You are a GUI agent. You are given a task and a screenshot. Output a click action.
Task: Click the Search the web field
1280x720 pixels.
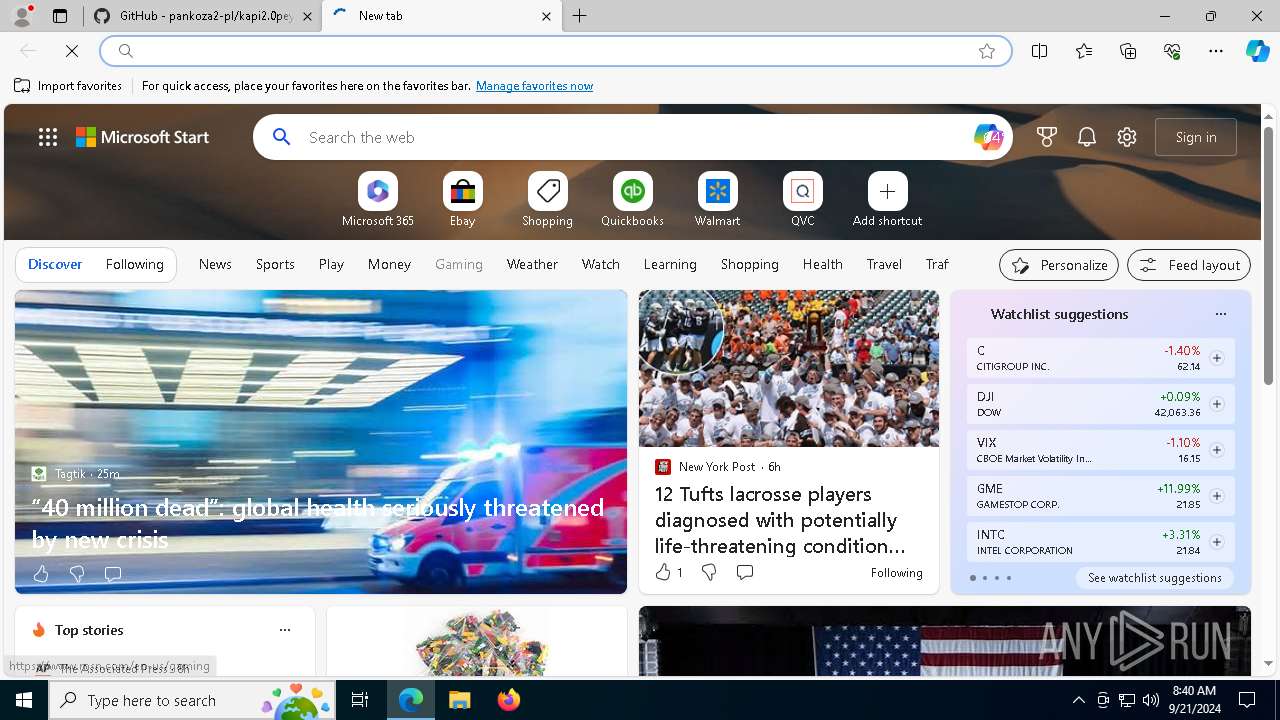tap(633, 137)
